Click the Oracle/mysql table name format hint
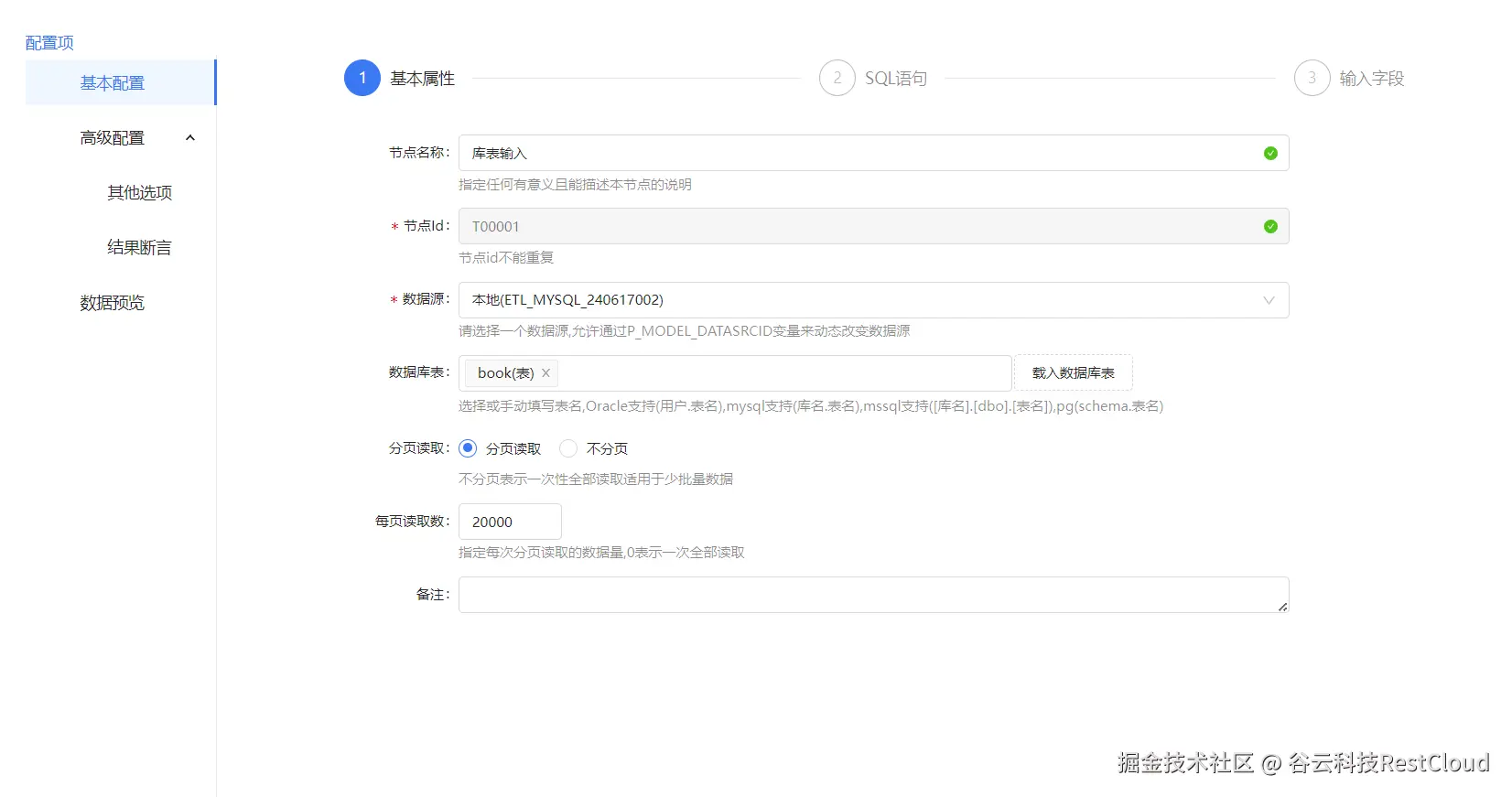Screen dimensions: 1512x797 click(811, 406)
